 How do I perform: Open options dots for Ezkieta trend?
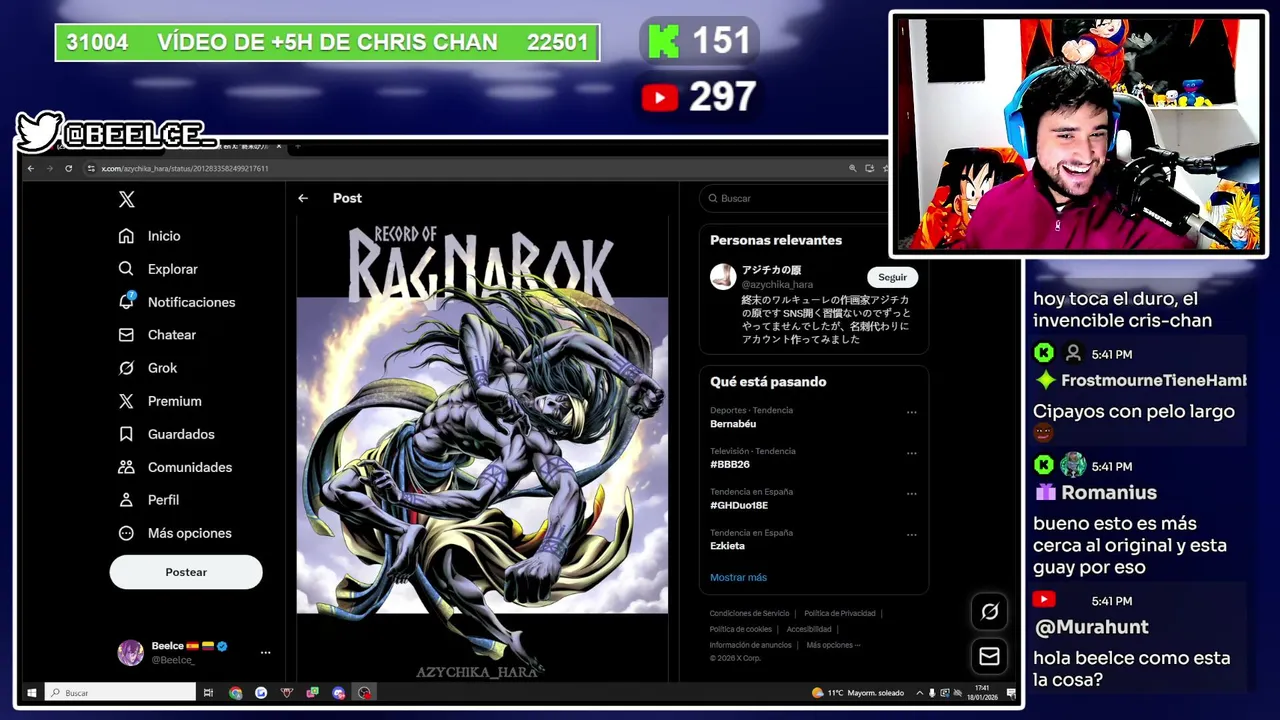pos(911,535)
